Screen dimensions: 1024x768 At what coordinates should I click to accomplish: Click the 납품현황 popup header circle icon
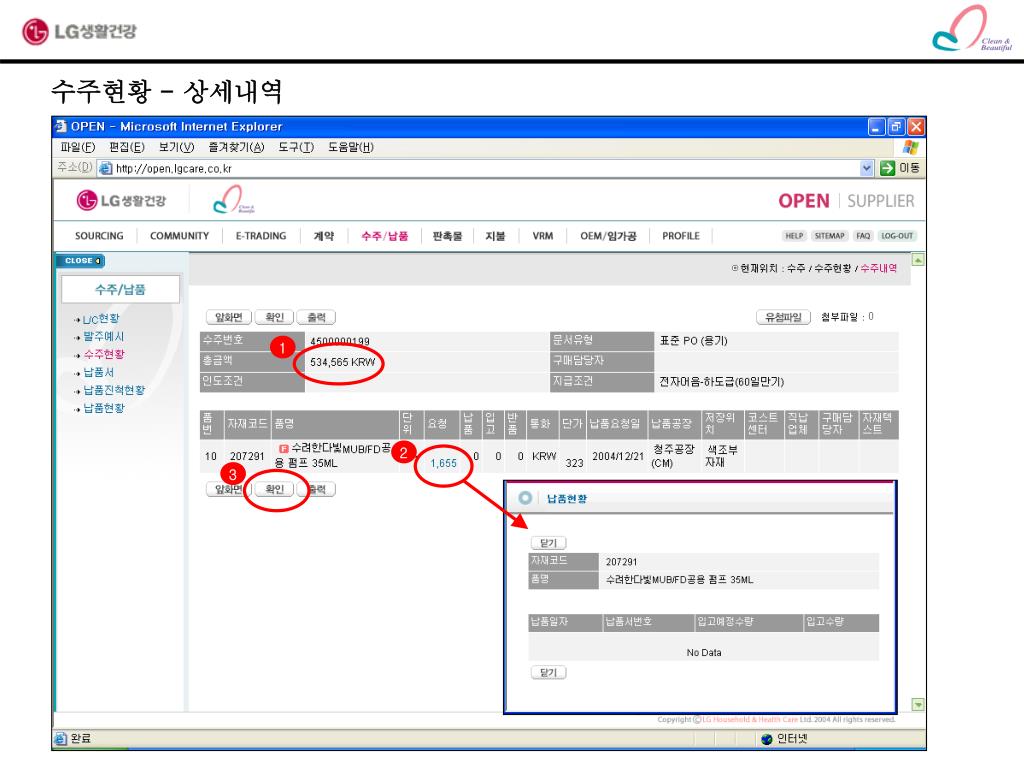(x=524, y=498)
